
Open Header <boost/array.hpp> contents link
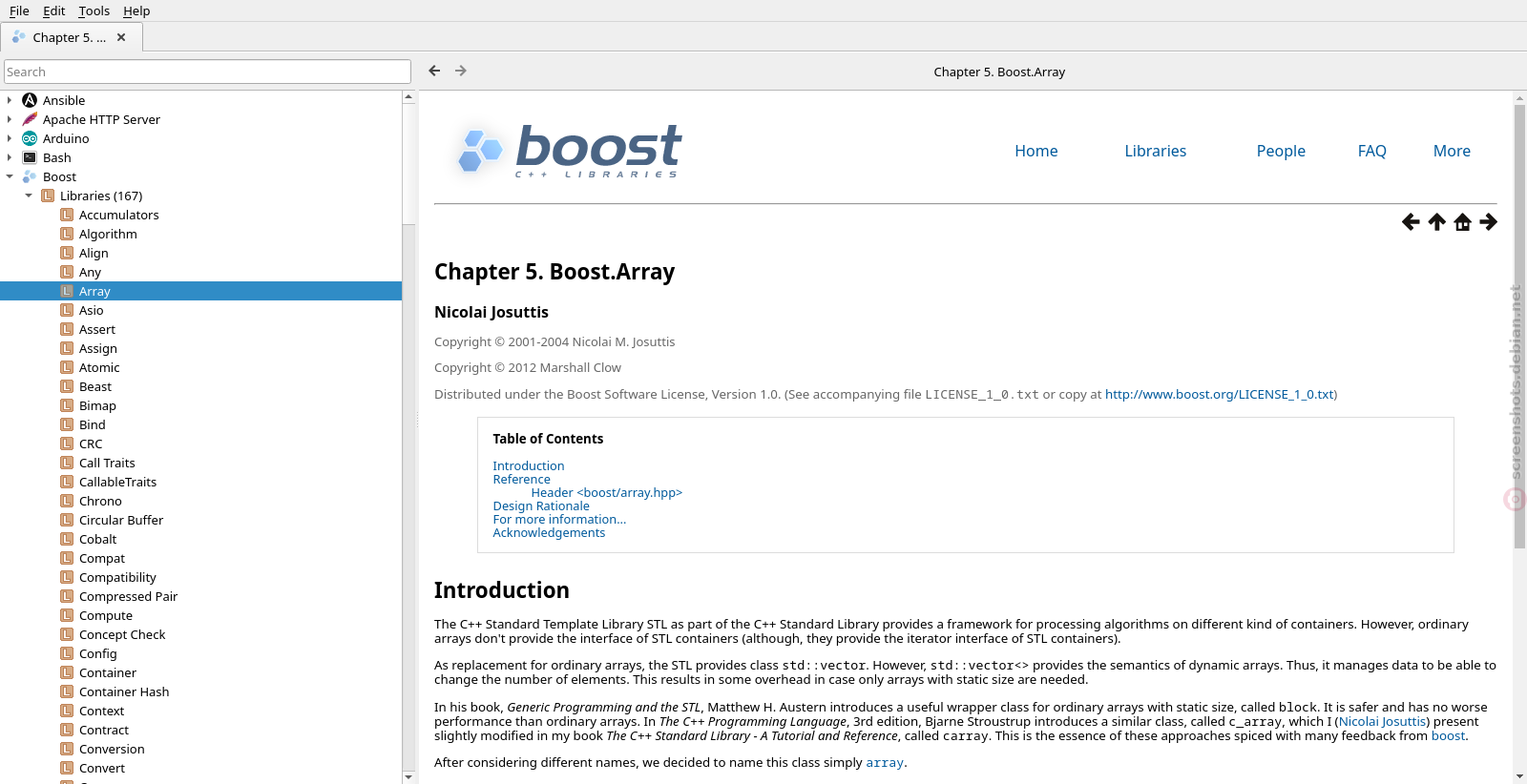click(x=607, y=492)
